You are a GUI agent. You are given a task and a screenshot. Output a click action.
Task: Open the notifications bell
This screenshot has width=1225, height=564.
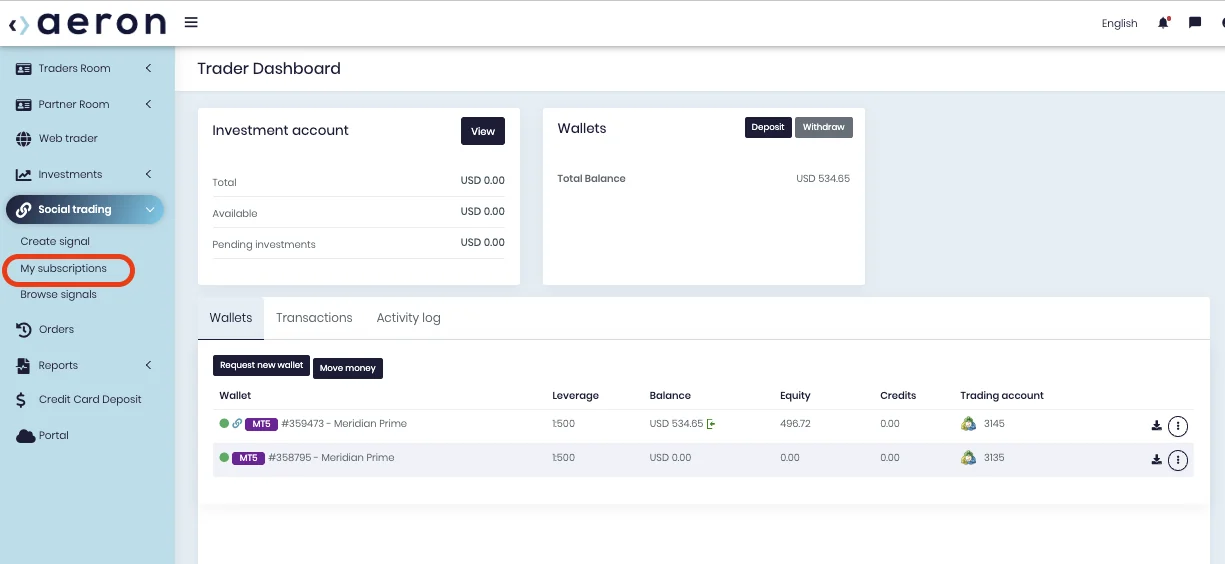[x=1164, y=23]
